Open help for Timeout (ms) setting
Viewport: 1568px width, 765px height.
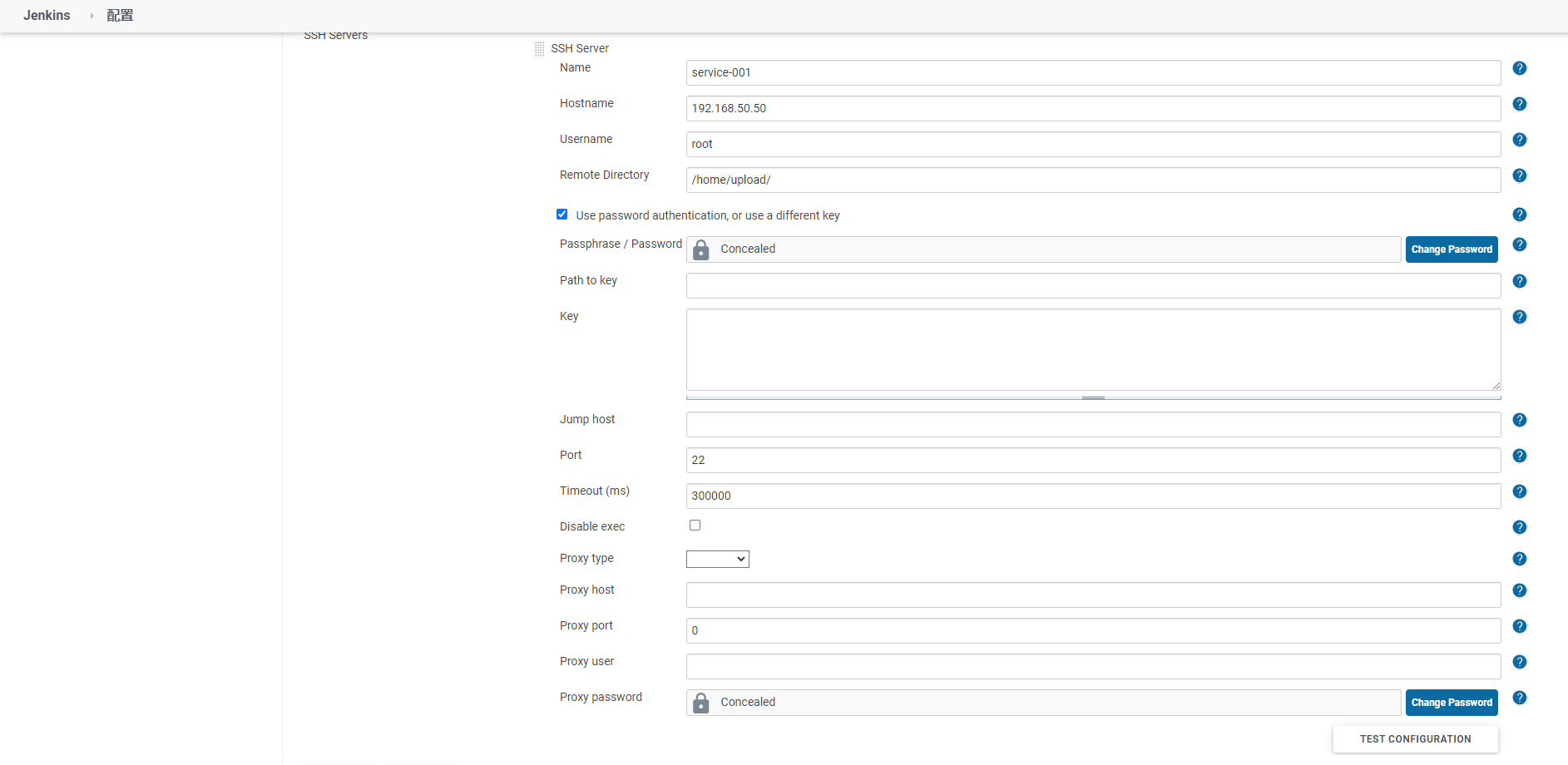[x=1519, y=491]
